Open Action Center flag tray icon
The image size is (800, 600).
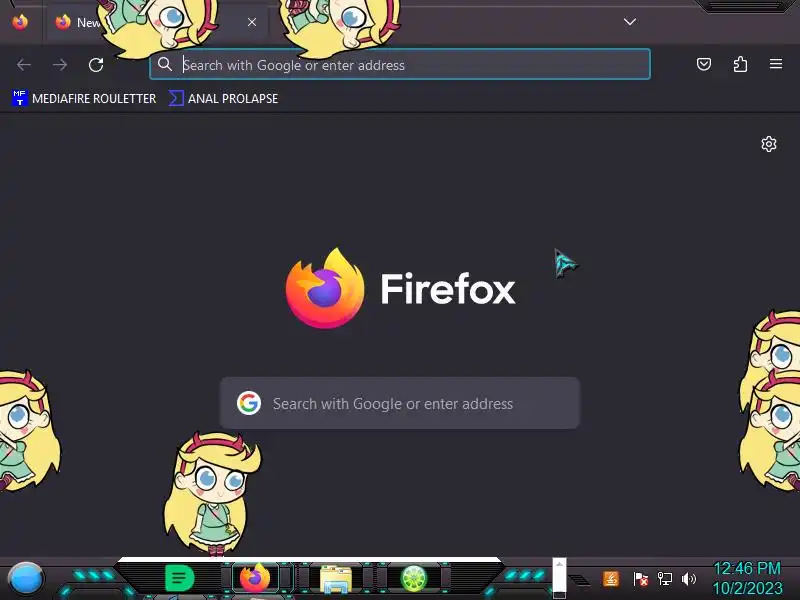640,579
